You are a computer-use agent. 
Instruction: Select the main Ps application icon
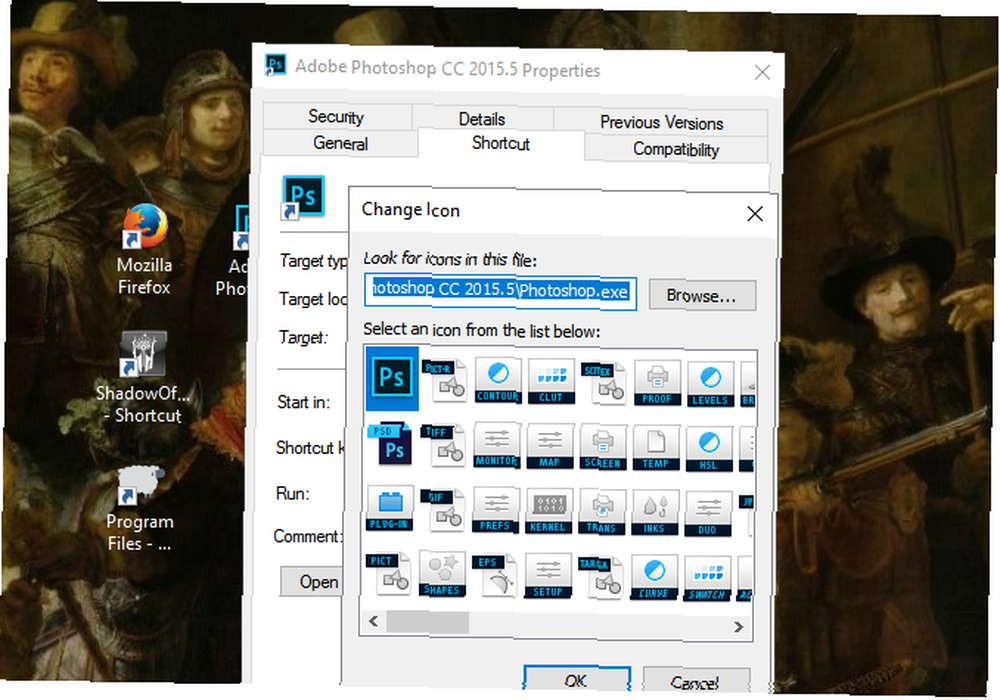tap(392, 378)
